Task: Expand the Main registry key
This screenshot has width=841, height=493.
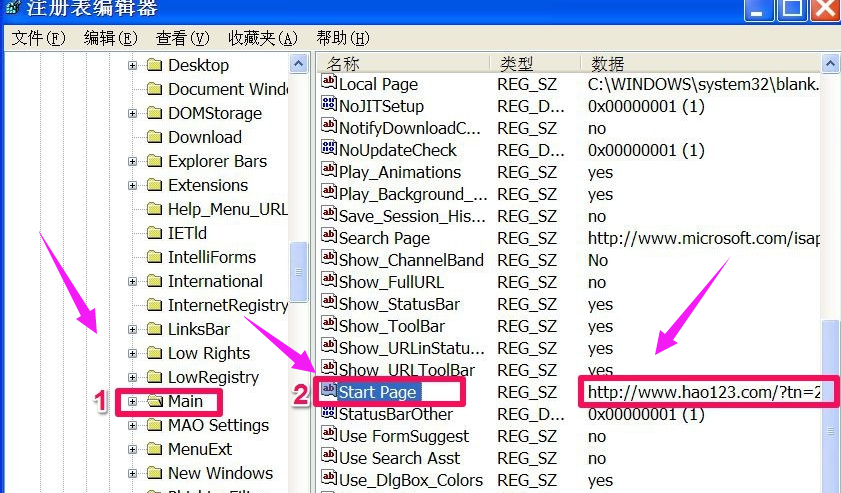Action: pyautogui.click(x=132, y=401)
